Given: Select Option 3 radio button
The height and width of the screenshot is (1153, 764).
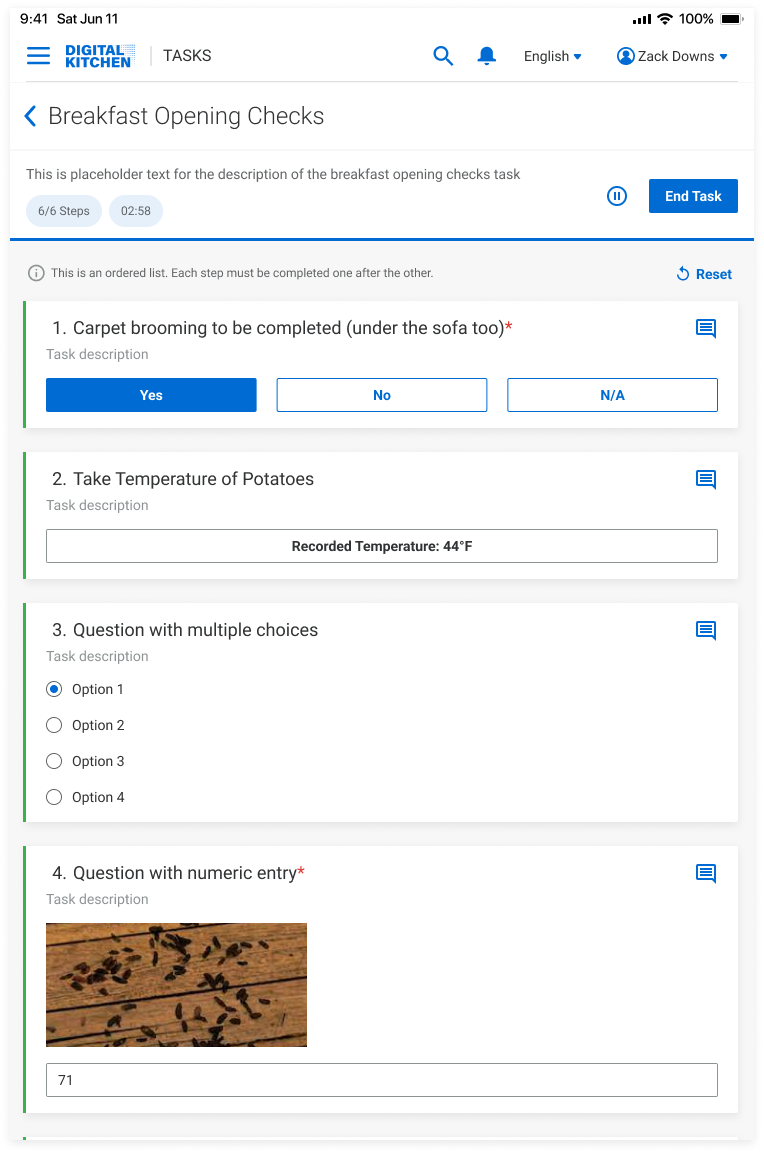Looking at the screenshot, I should click(x=55, y=761).
